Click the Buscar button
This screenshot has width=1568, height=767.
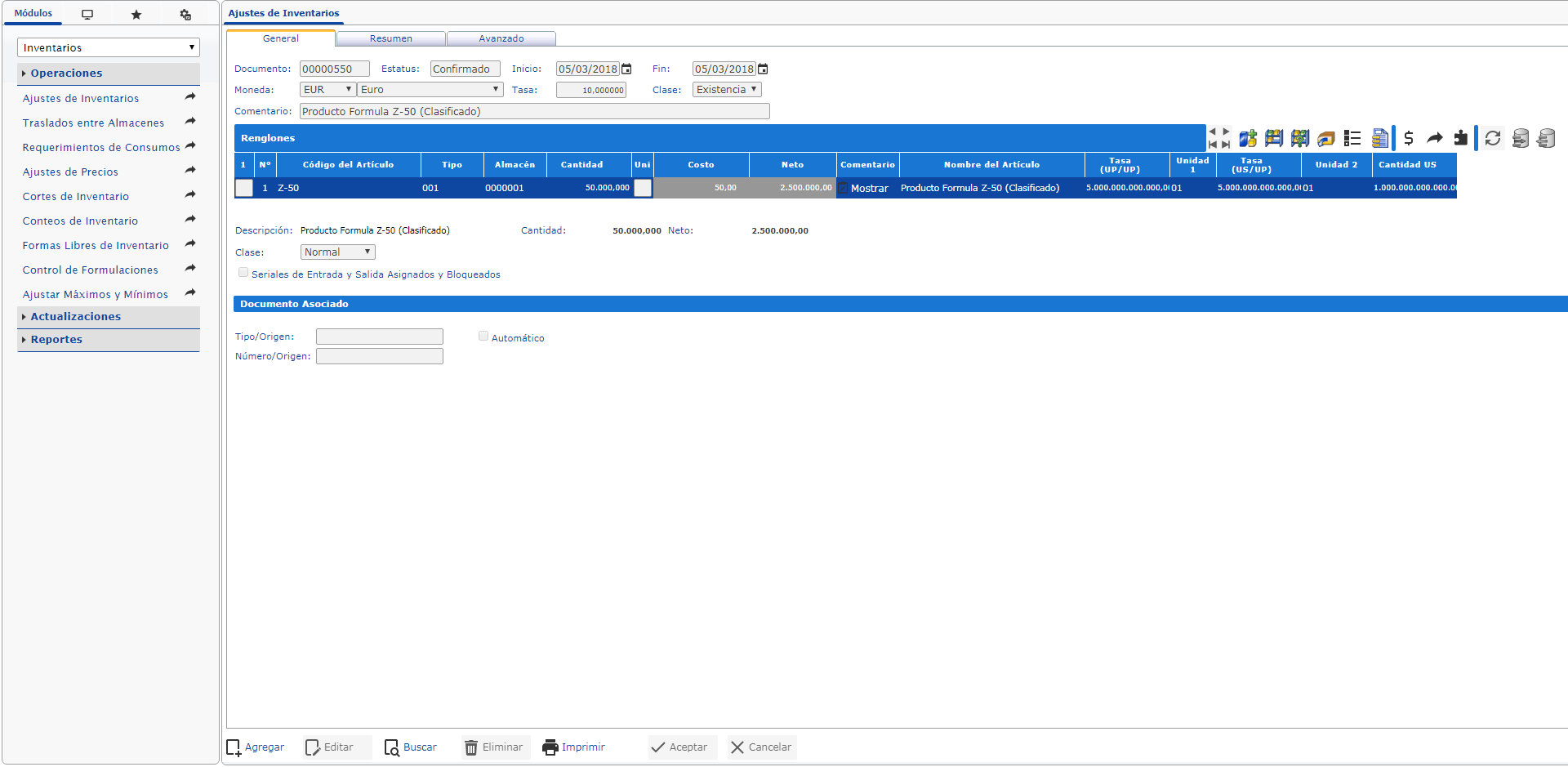411,747
